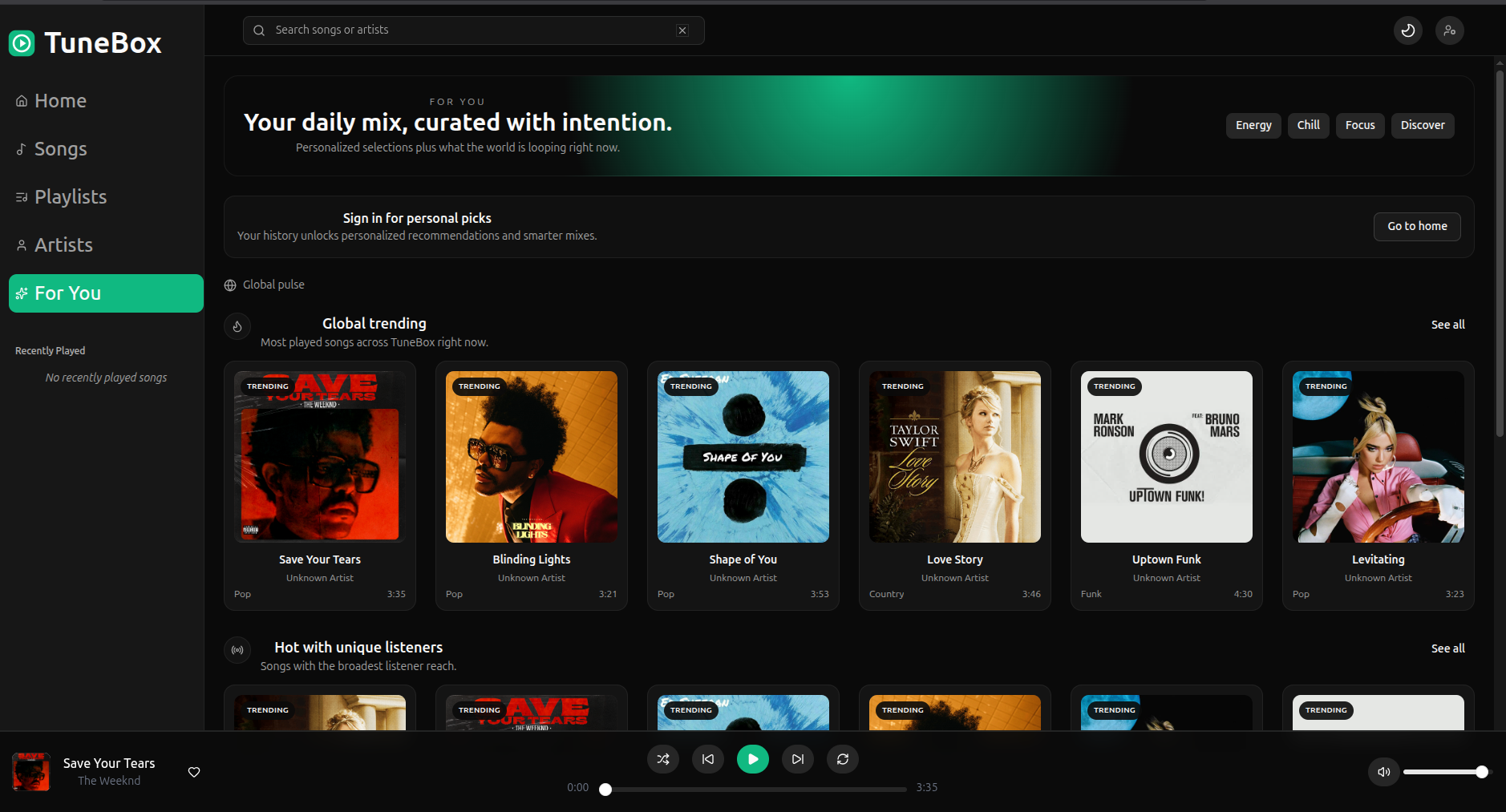Toggle shuffle playback
Viewport: 1506px width, 812px height.
[662, 758]
